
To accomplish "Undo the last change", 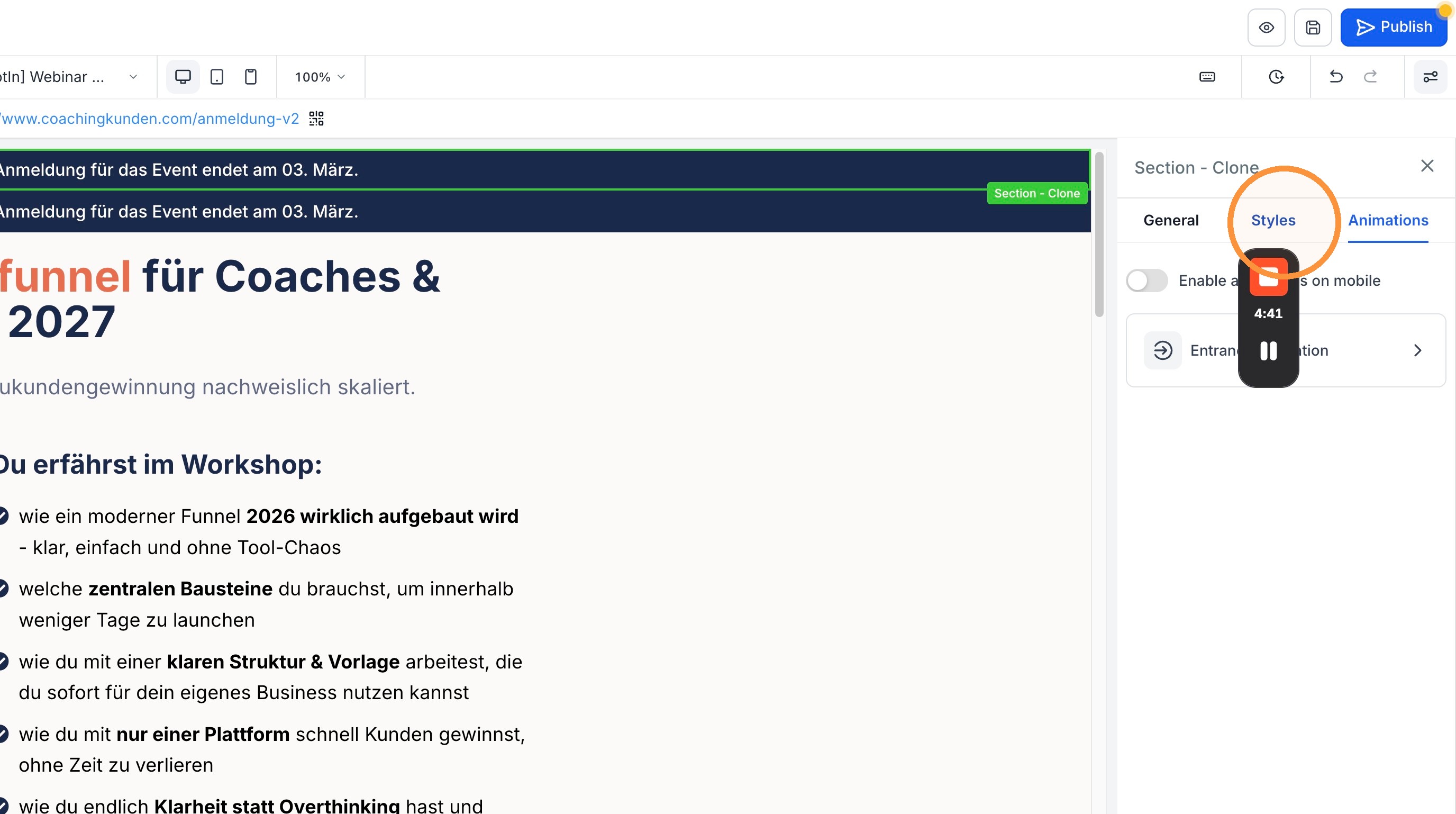I will click(1335, 76).
